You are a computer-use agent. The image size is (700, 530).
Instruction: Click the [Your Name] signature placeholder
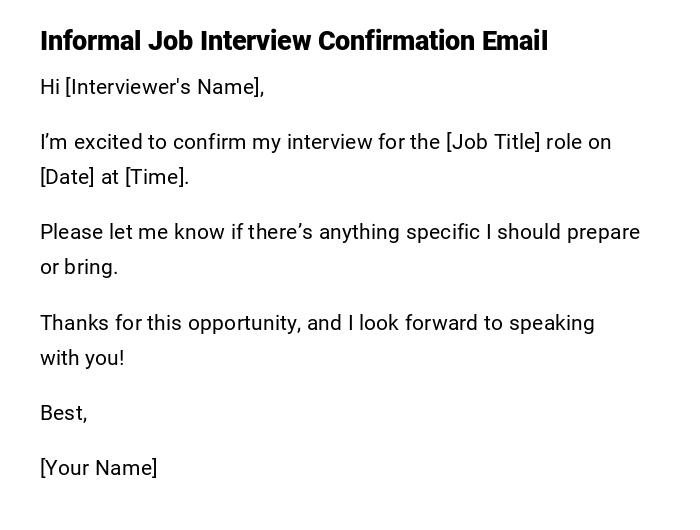98,468
